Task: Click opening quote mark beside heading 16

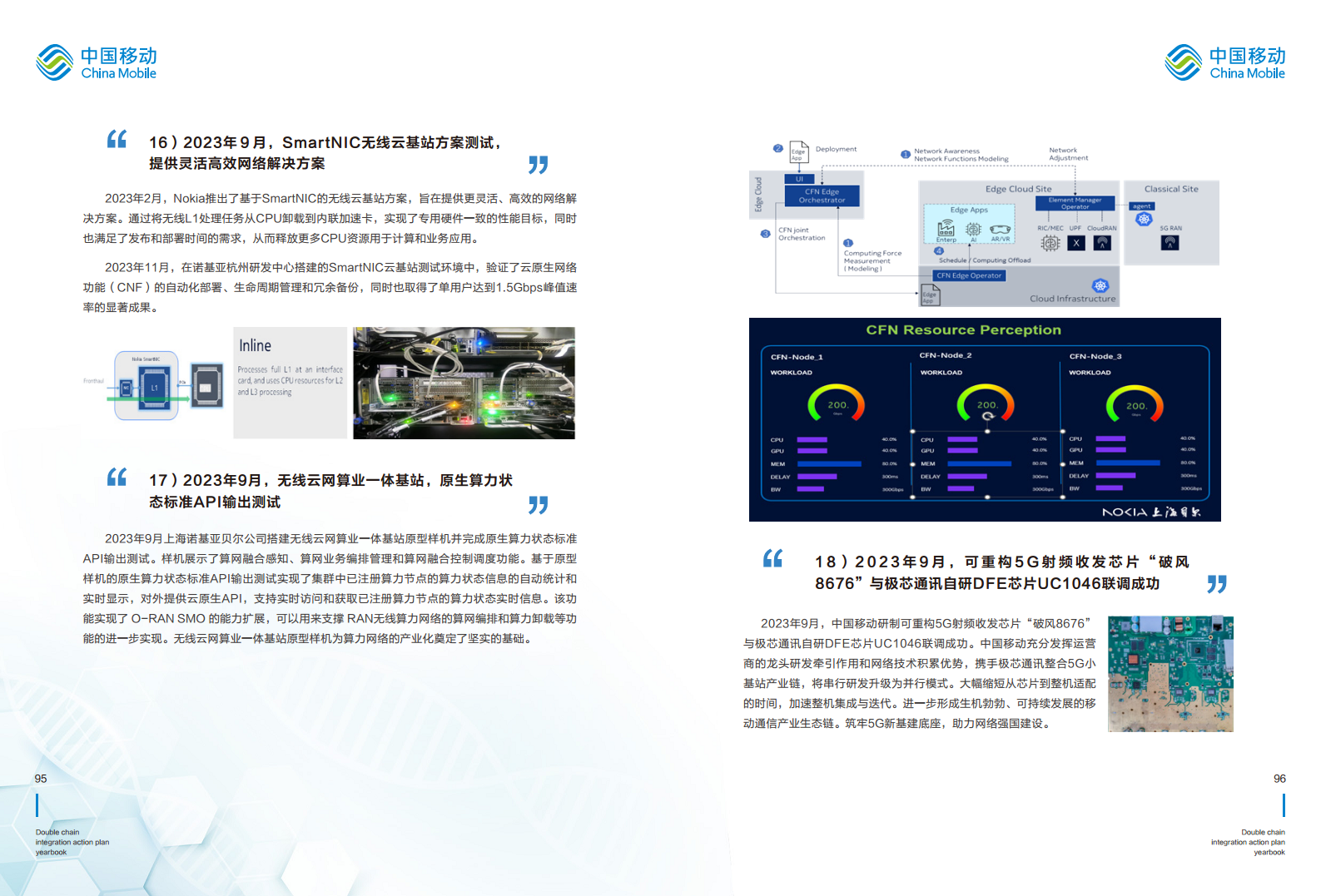Action: (x=117, y=139)
